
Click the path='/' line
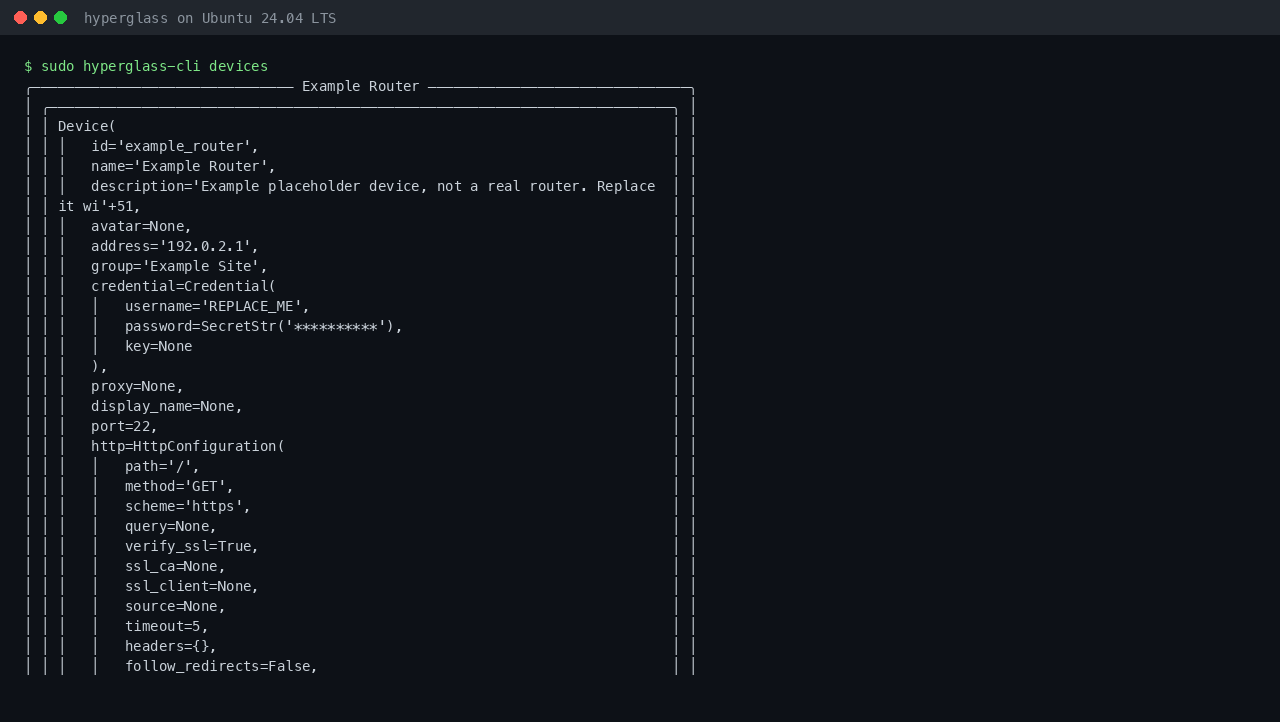pos(162,466)
